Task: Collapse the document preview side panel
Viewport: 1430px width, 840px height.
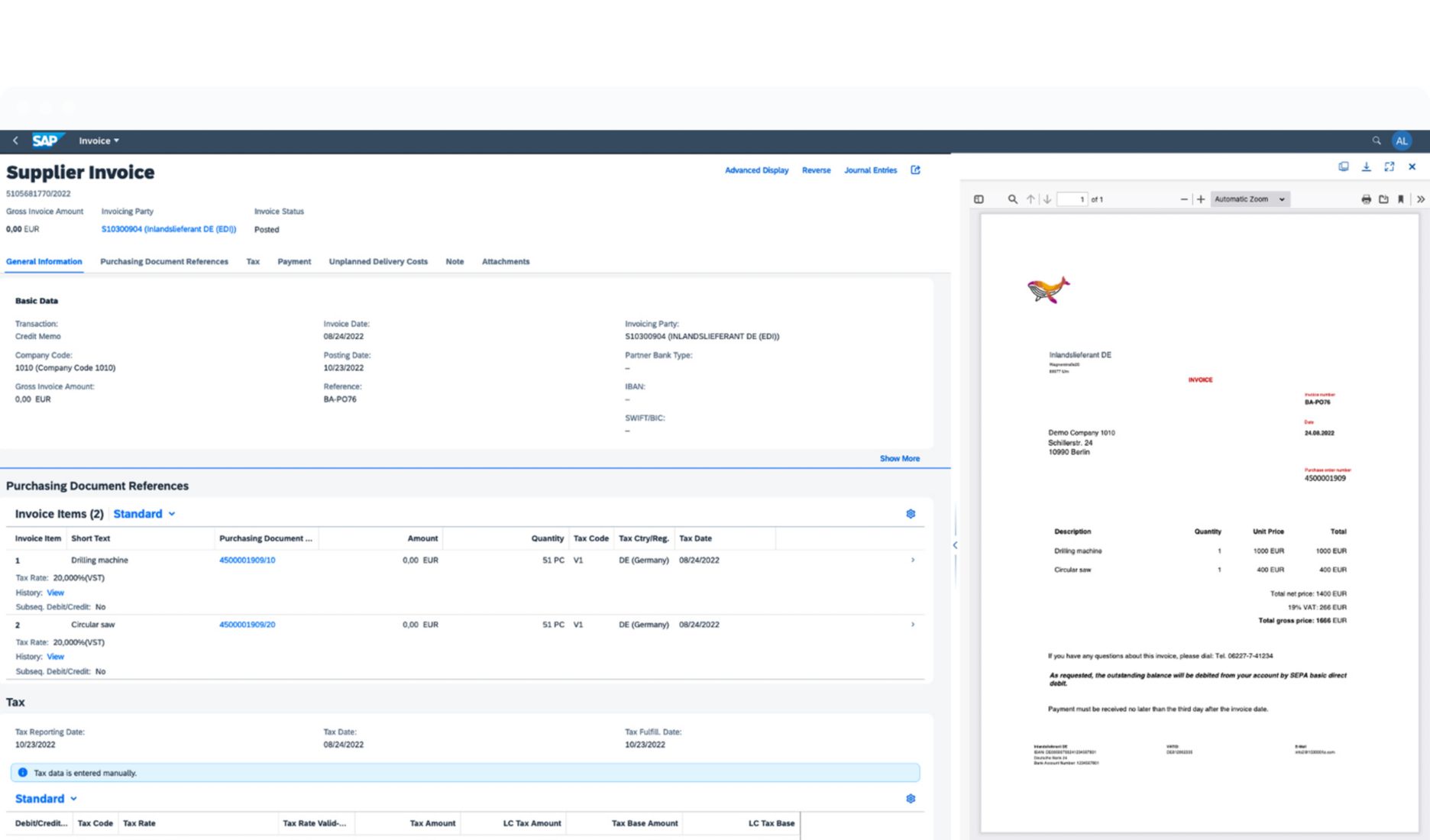Action: [955, 545]
